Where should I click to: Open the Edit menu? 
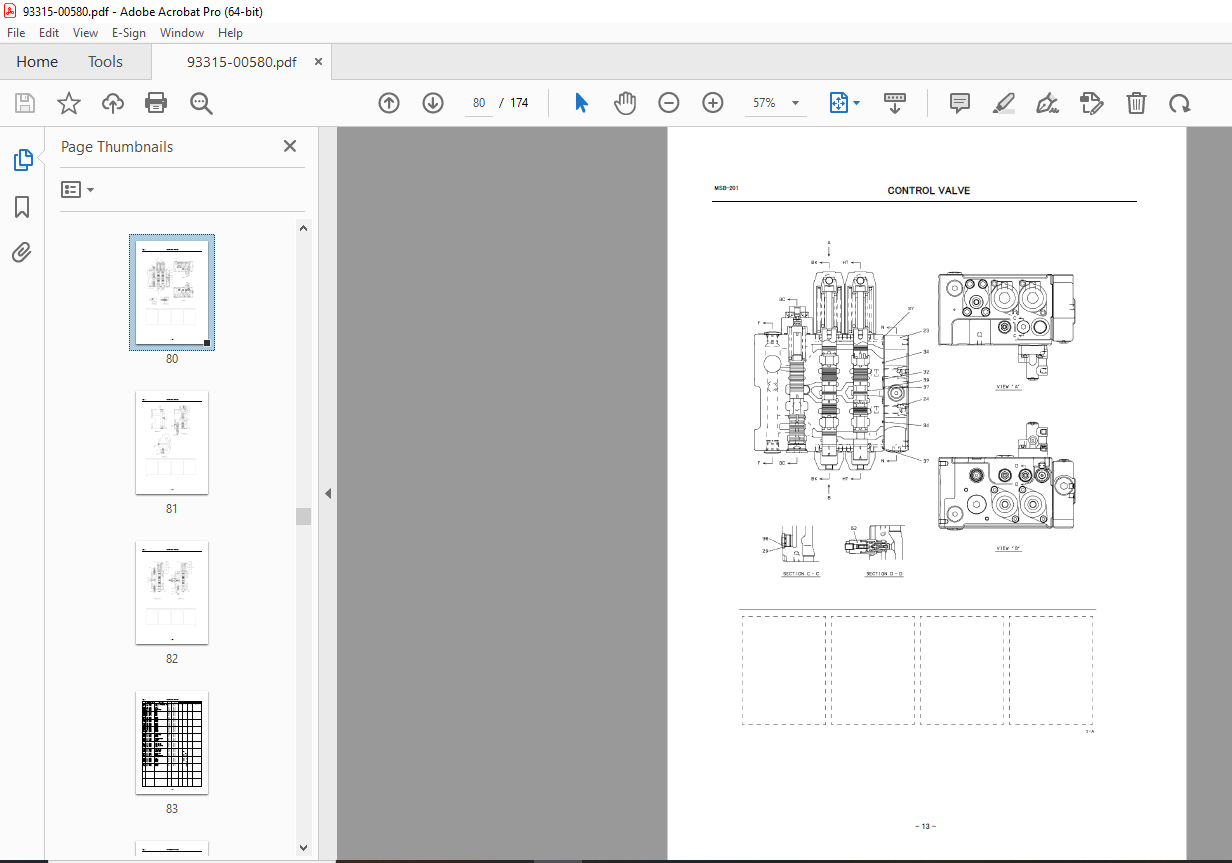pos(49,33)
